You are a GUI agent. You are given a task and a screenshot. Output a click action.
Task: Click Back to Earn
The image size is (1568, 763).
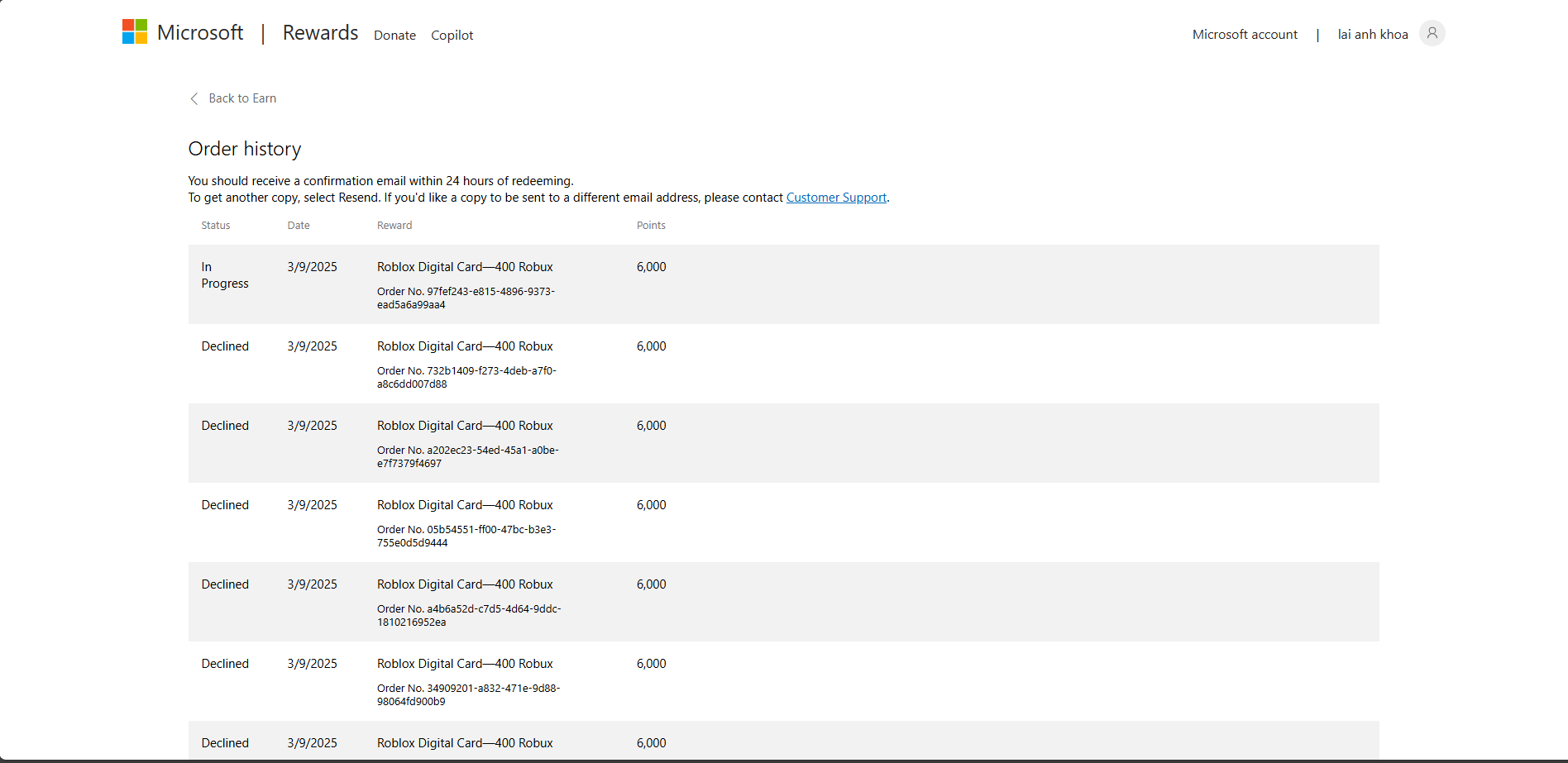point(243,98)
